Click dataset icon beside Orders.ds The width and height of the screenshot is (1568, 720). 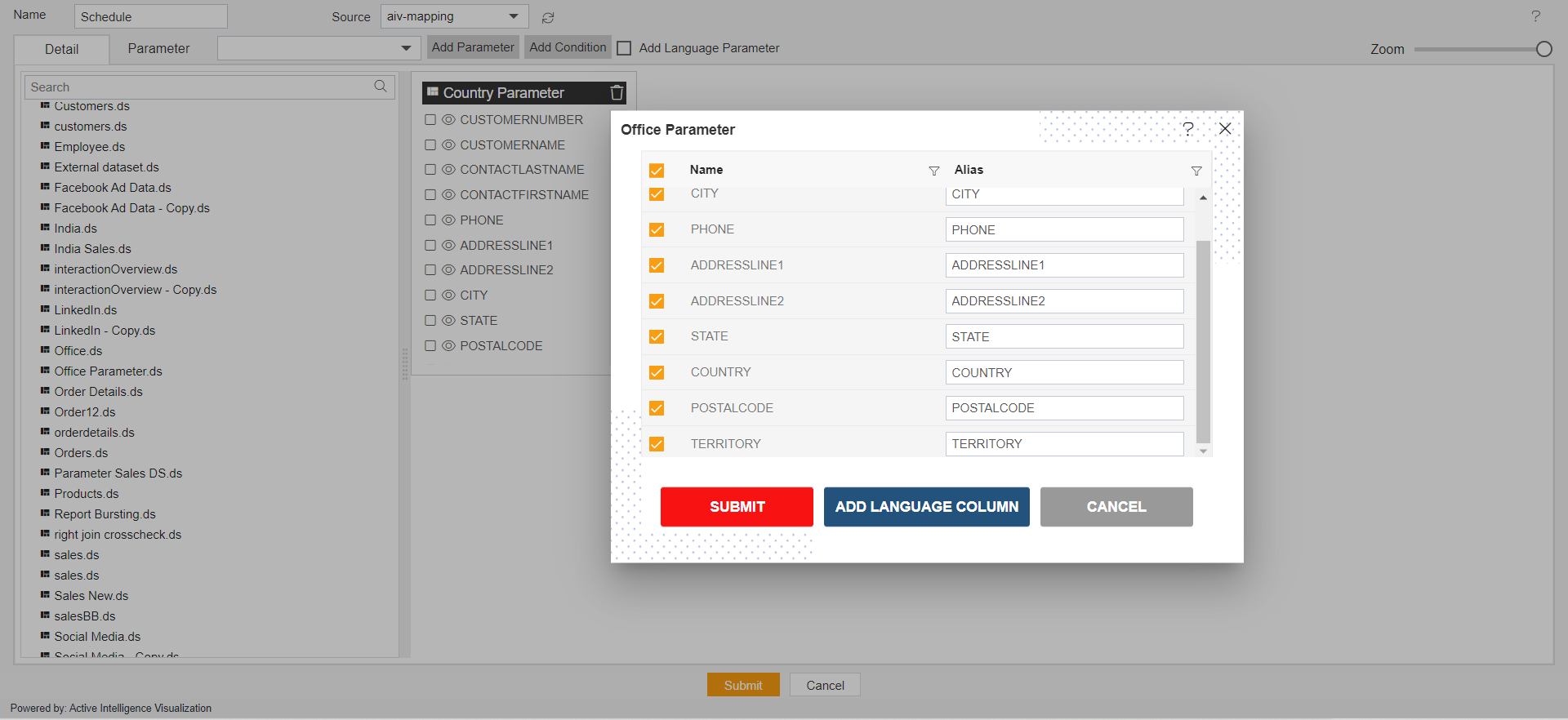pos(45,452)
